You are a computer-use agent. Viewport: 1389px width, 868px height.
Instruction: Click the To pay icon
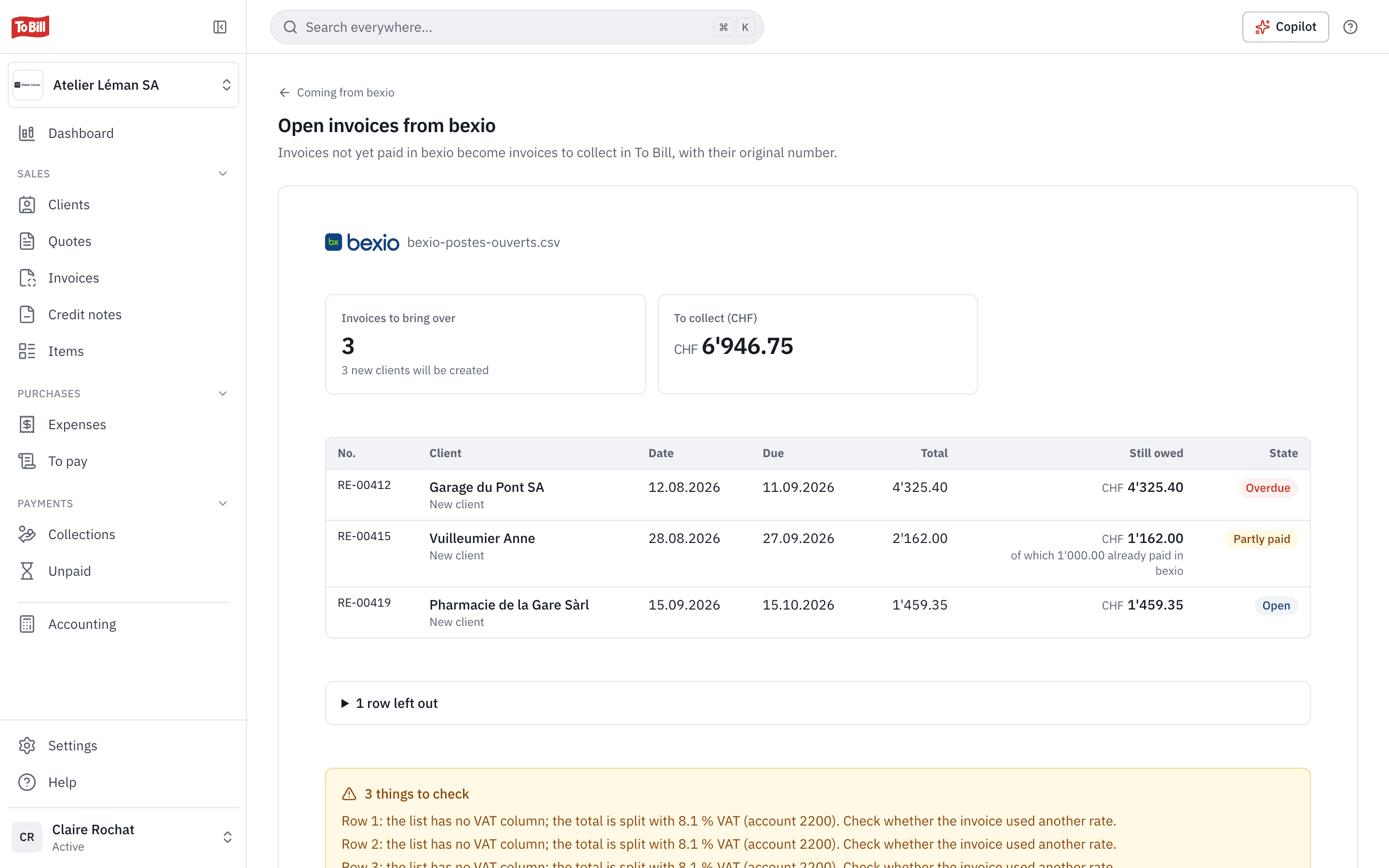tap(27, 461)
